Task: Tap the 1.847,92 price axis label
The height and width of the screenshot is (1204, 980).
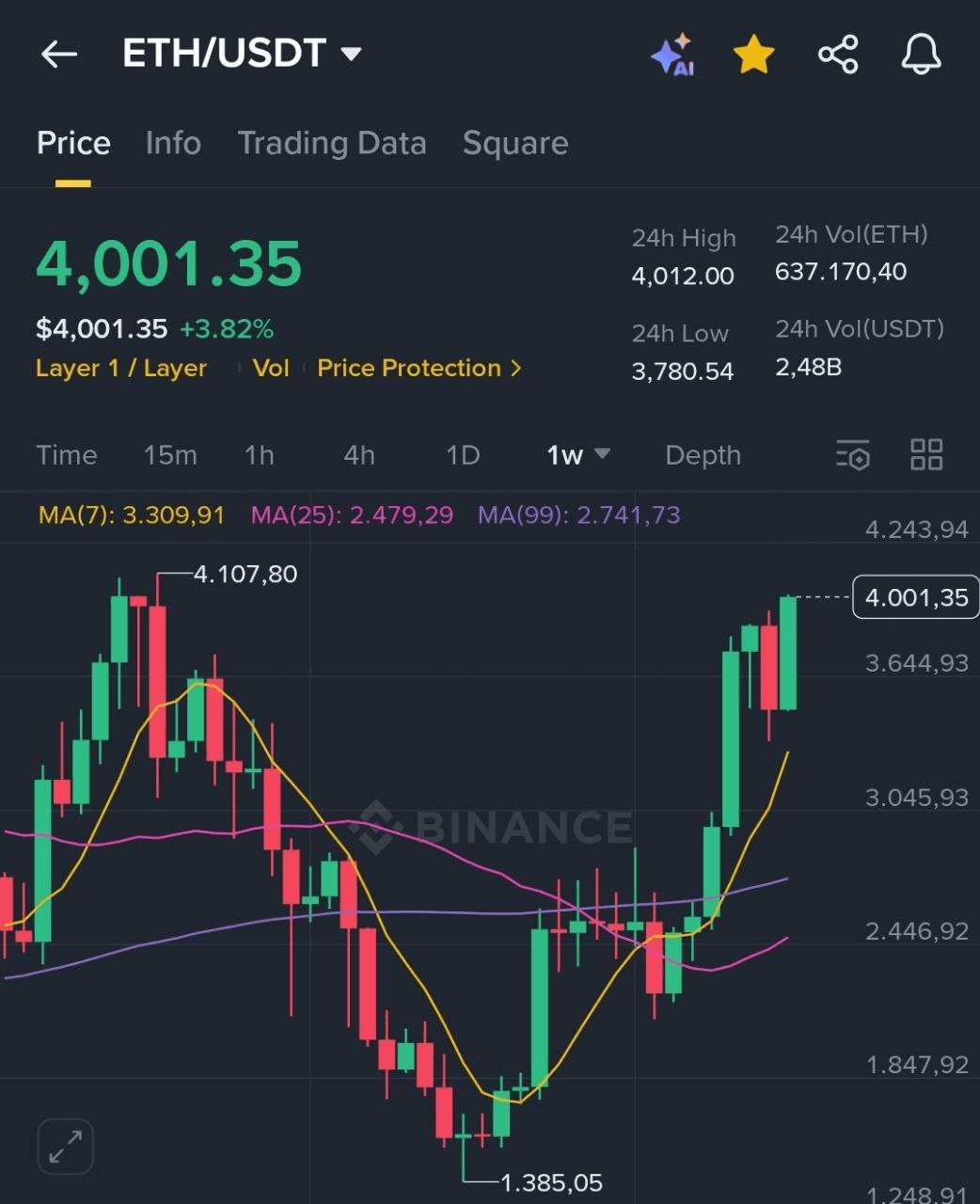Action: pyautogui.click(x=917, y=1065)
